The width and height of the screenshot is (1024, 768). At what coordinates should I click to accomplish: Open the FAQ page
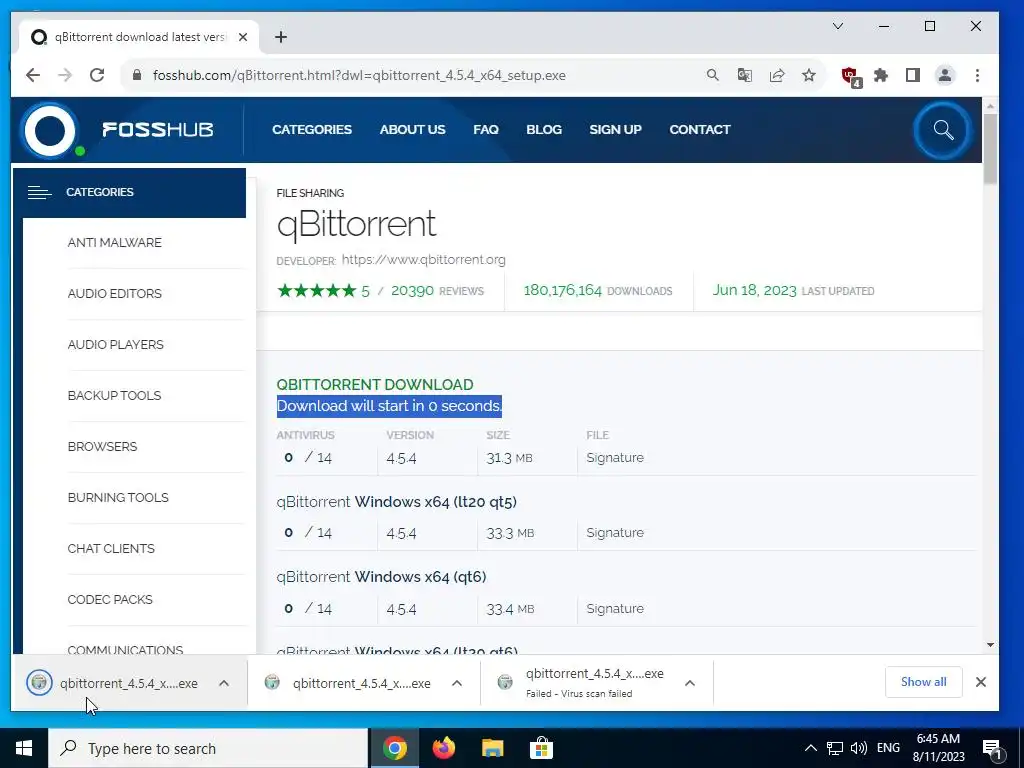(x=486, y=129)
